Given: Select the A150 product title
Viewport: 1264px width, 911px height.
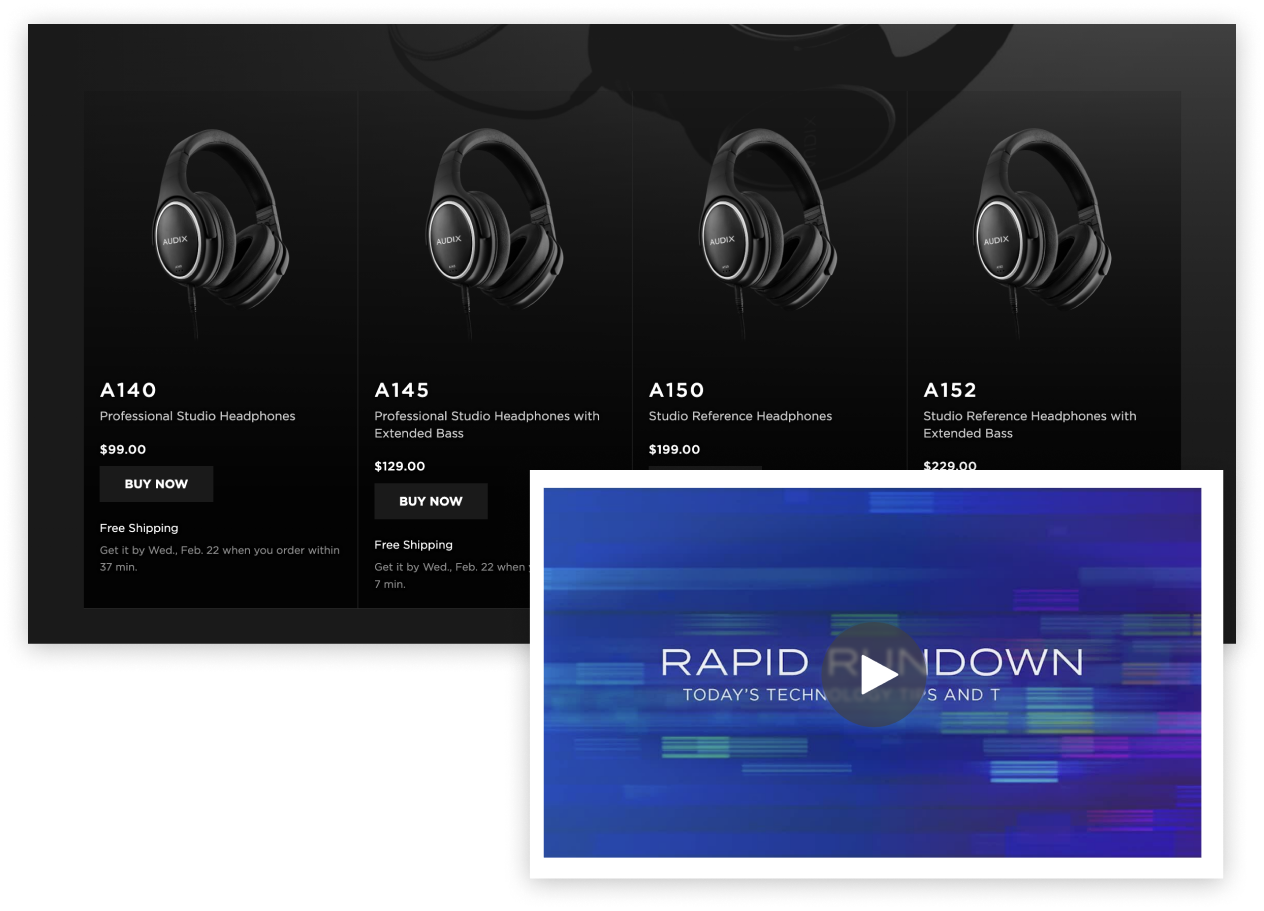Looking at the screenshot, I should click(x=677, y=390).
